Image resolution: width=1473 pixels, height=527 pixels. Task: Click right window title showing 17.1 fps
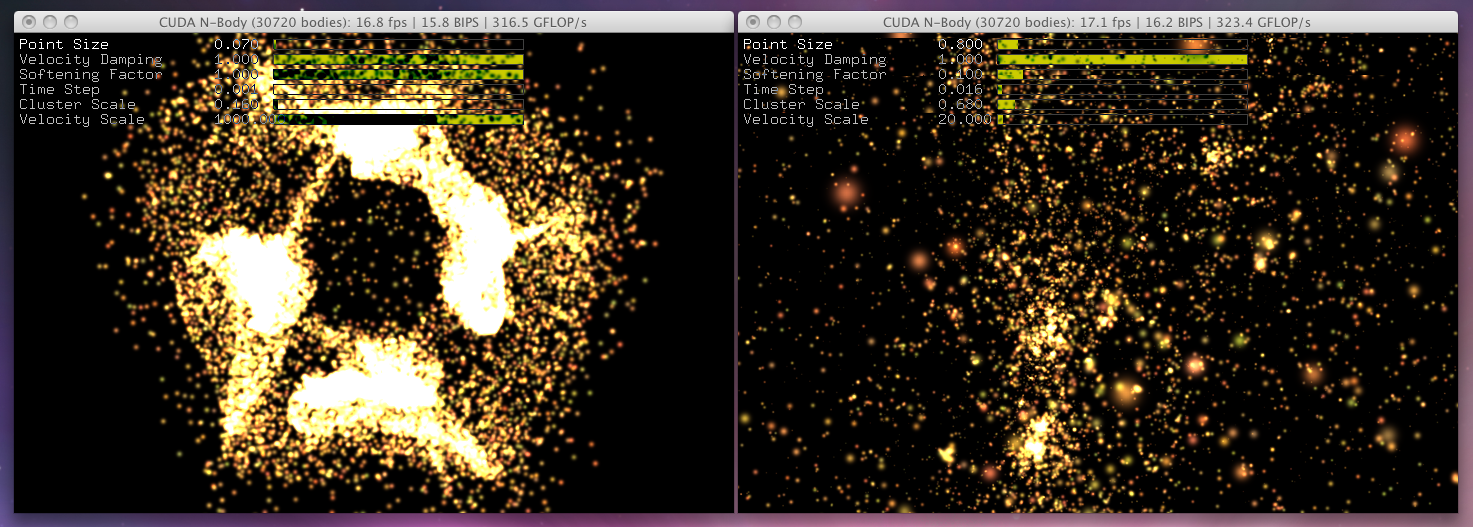[1097, 22]
